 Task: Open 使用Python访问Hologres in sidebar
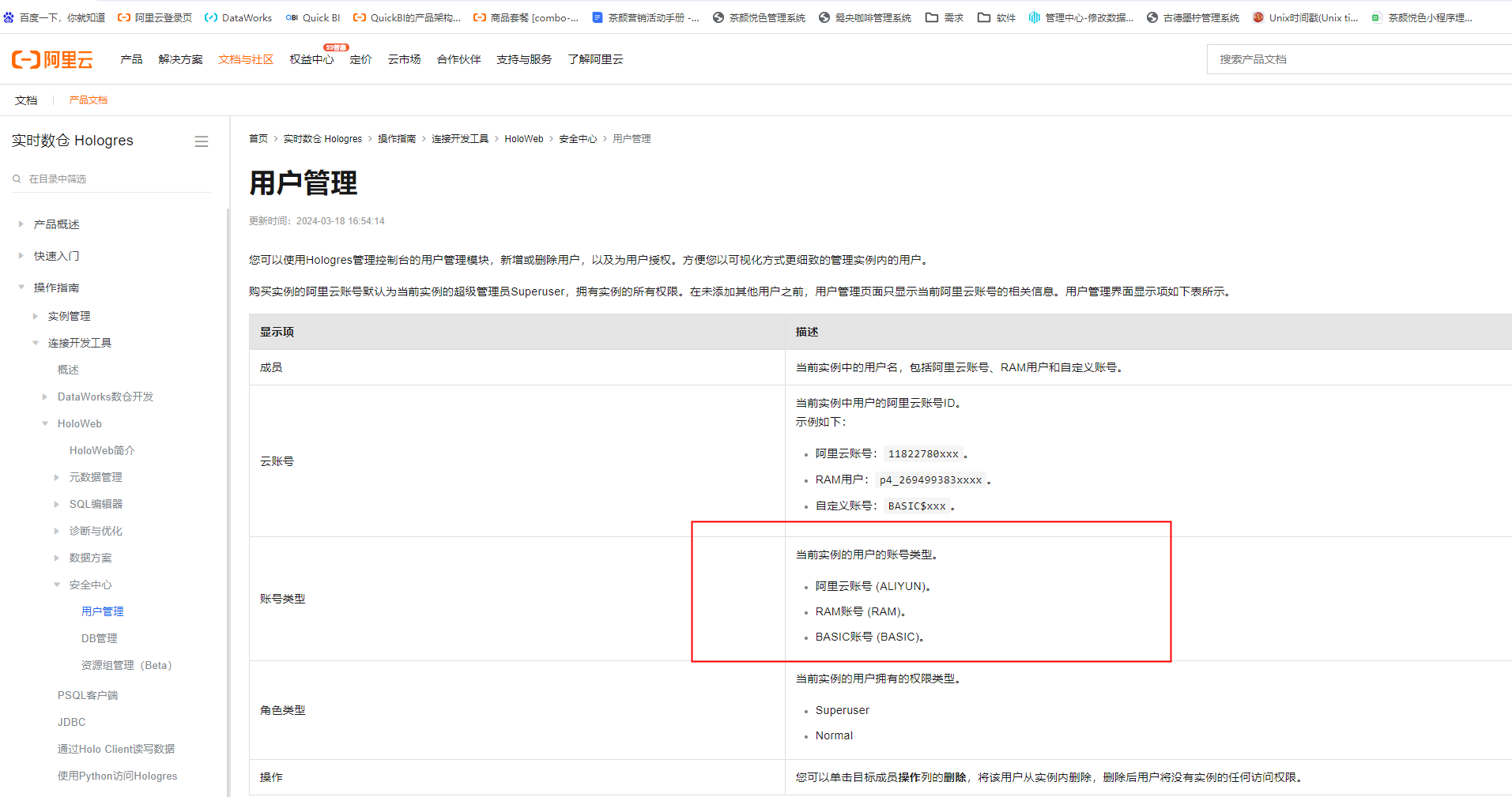pos(117,776)
